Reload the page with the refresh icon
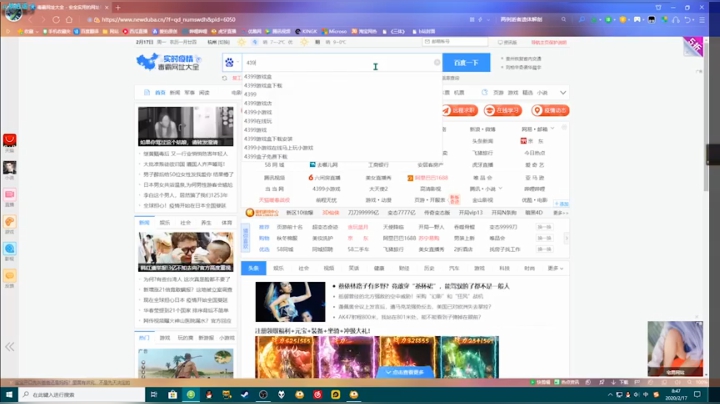Screen dimensions: 720x404 pyautogui.click(x=56, y=20)
